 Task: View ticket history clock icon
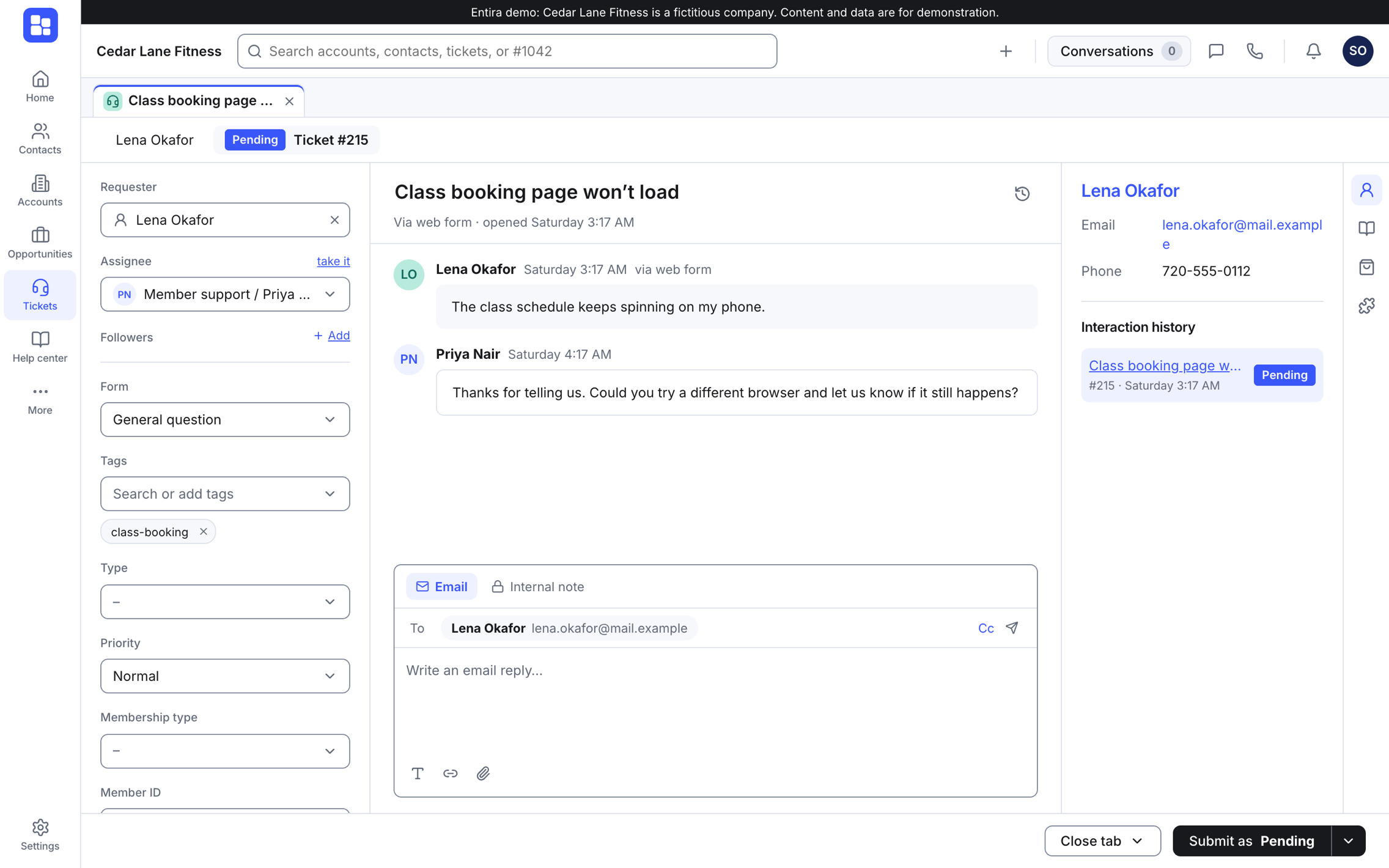(1022, 194)
